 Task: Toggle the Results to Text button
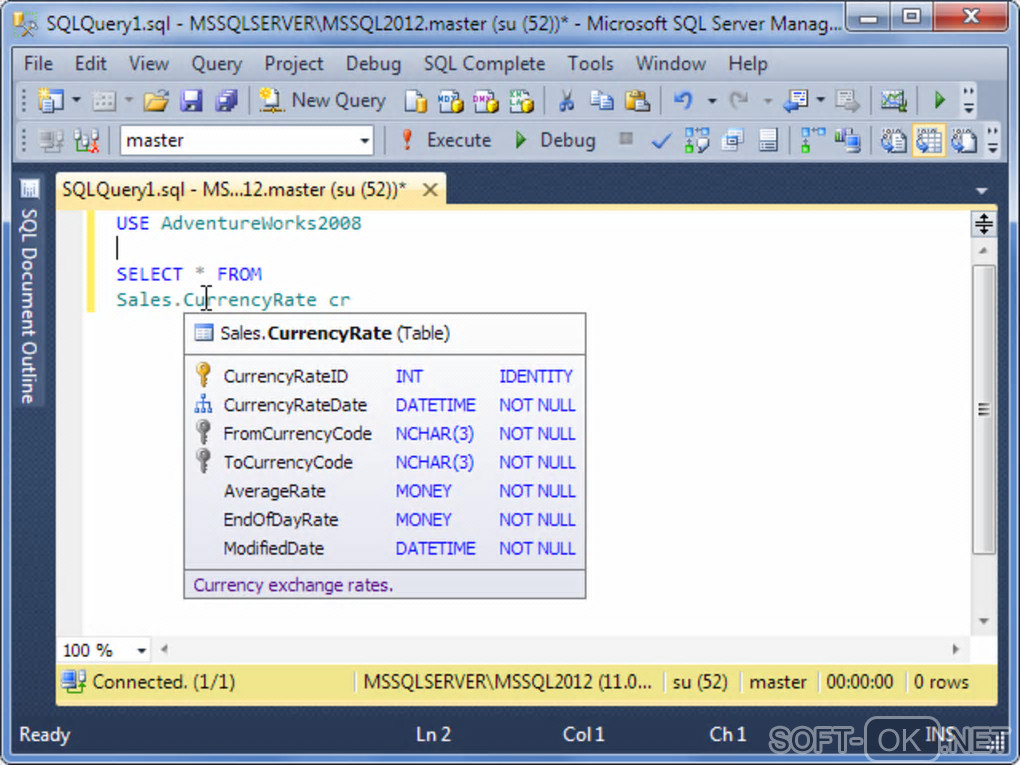click(x=893, y=140)
